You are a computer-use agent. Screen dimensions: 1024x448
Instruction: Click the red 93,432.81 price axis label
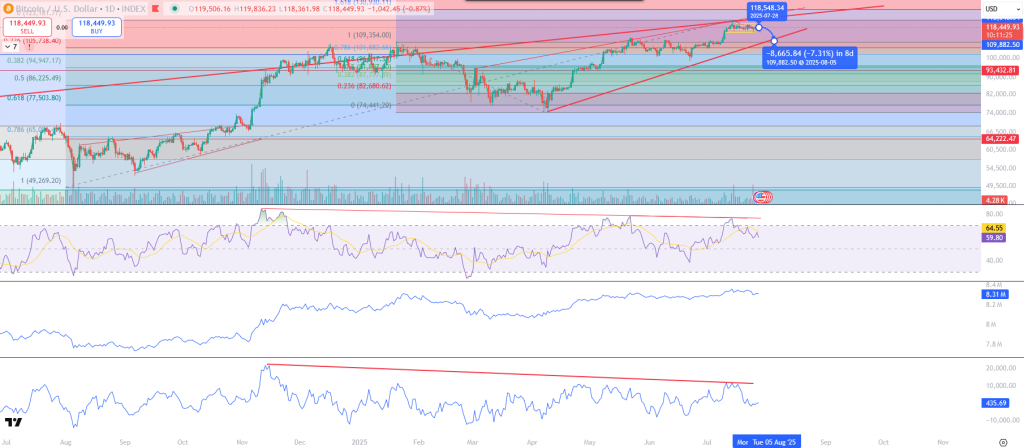click(999, 70)
